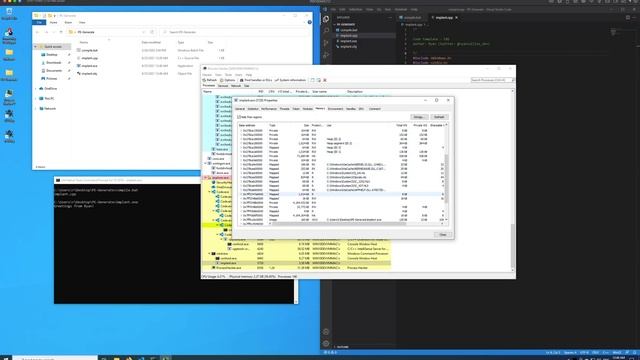Viewport: 640px width, 360px height.
Task: Click the Windows Start button
Action: (6, 358)
